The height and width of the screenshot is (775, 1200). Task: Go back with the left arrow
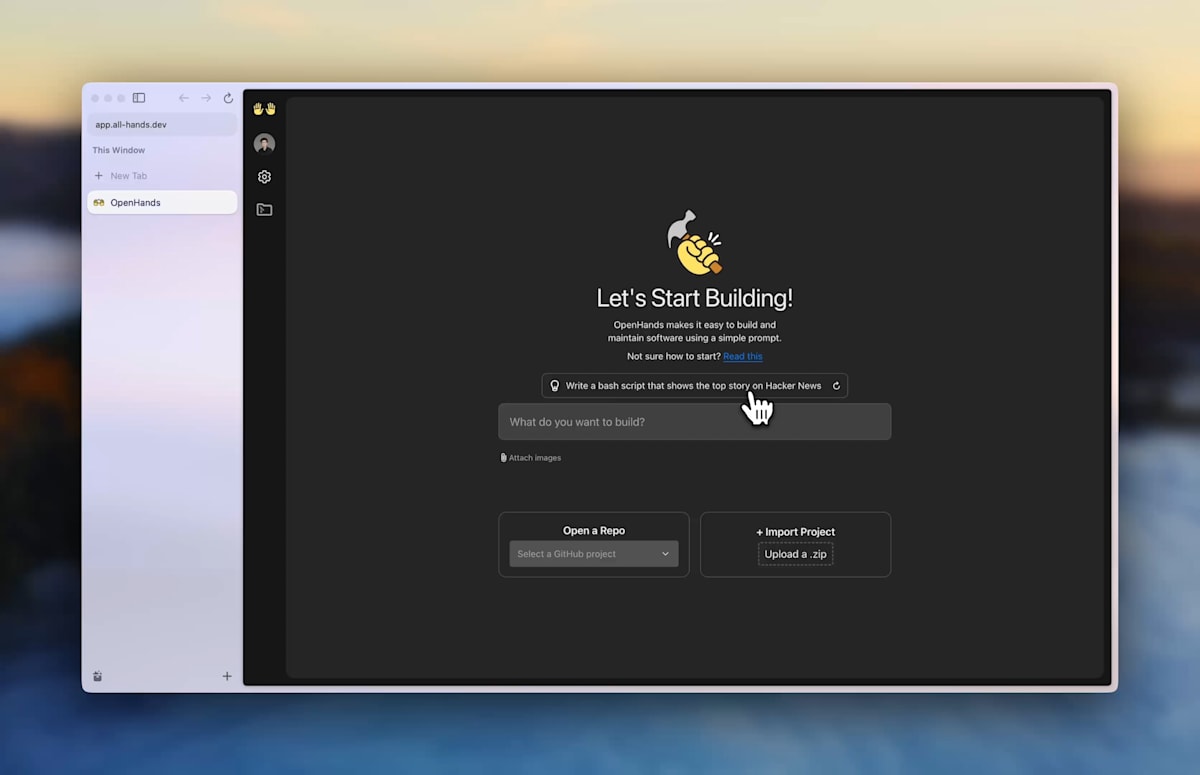pyautogui.click(x=183, y=98)
